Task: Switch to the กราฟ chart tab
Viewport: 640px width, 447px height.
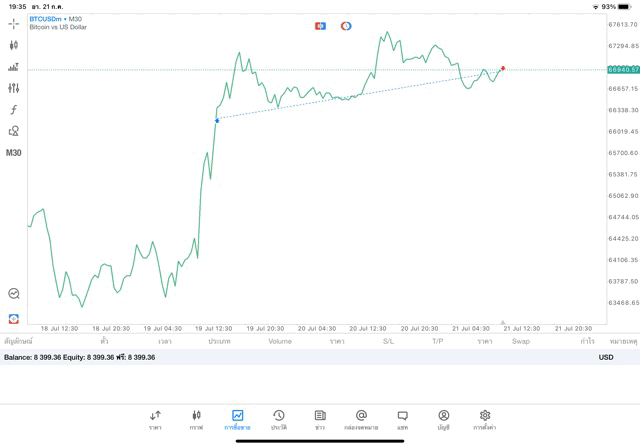Action: [x=196, y=419]
